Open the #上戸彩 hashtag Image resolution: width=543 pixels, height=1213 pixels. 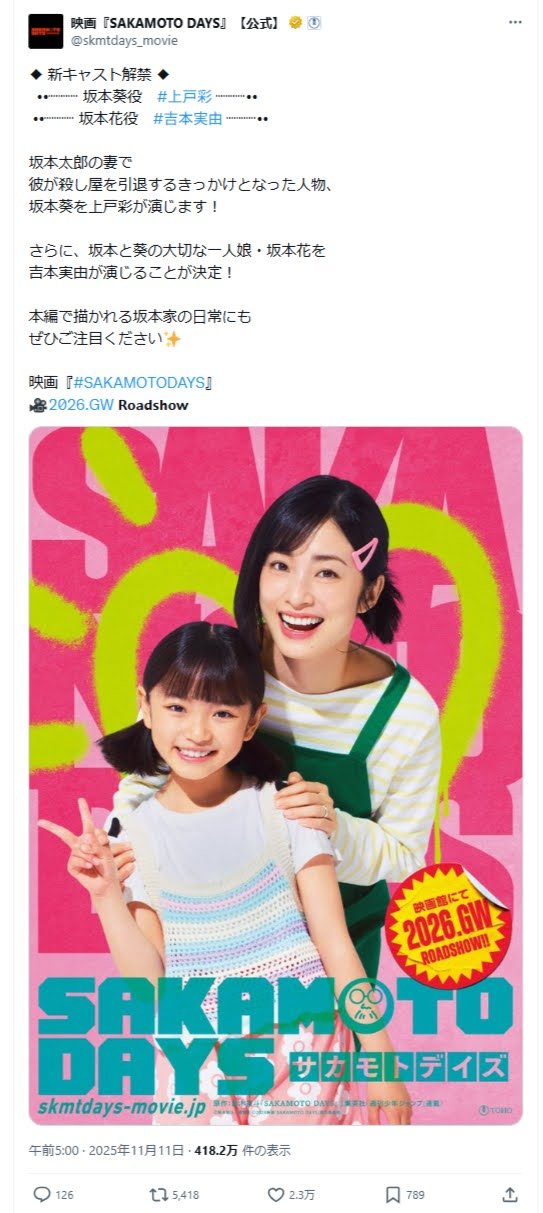pos(184,96)
